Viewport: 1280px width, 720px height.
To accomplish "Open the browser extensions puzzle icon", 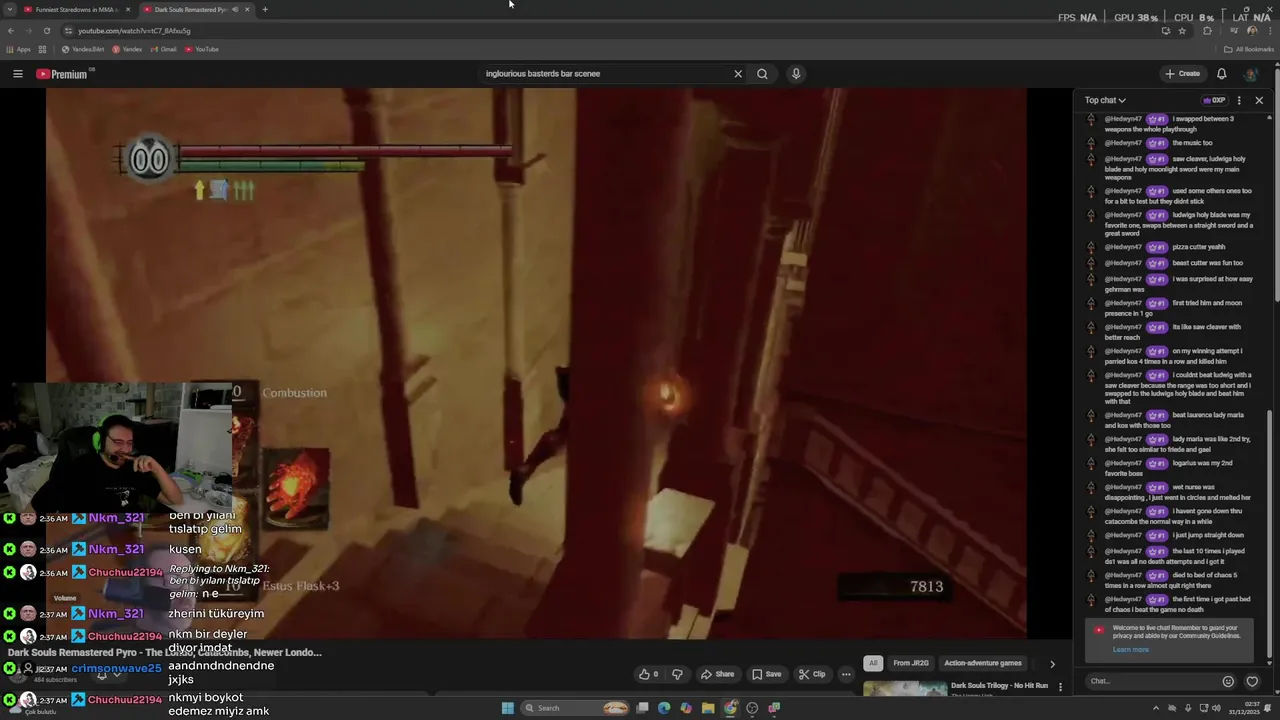I will click(x=1207, y=31).
